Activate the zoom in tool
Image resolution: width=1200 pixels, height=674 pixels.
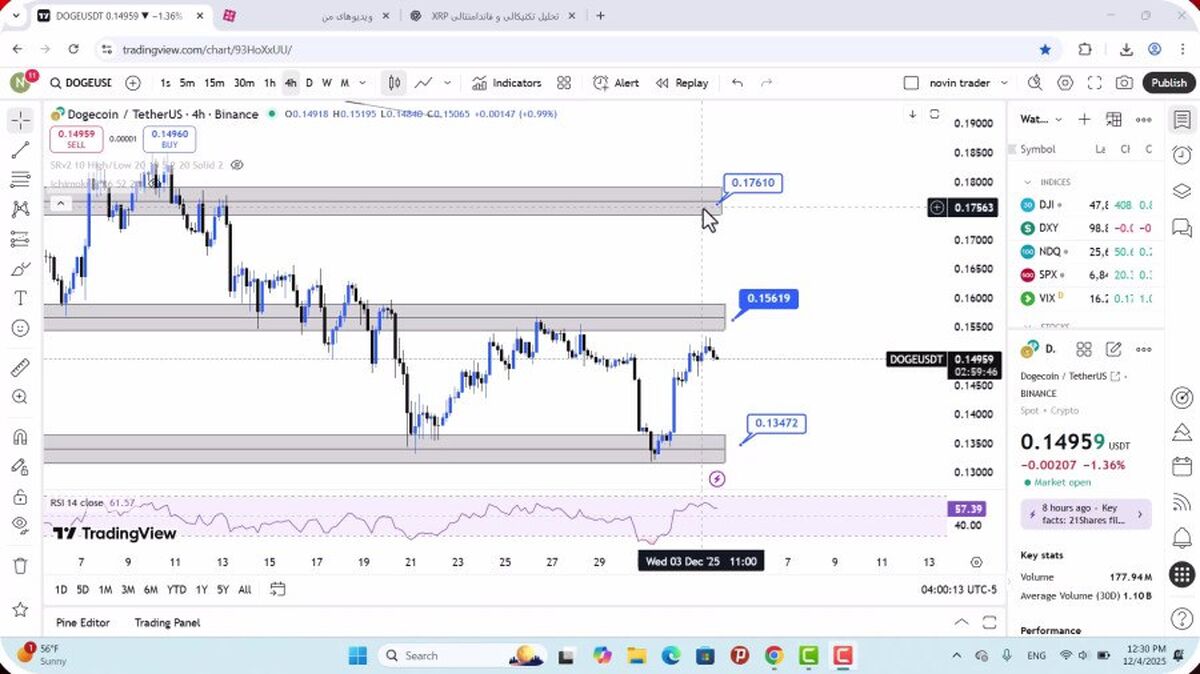coord(20,397)
